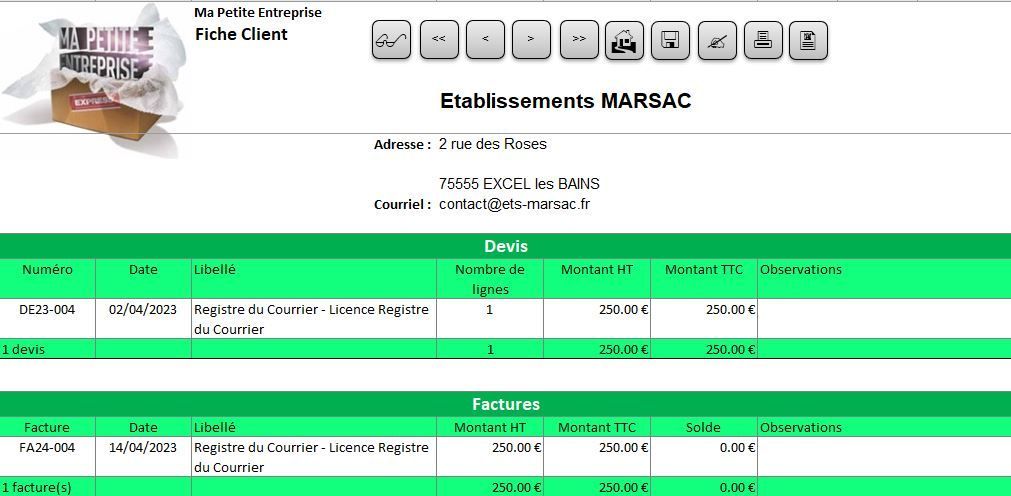Click the Facture column header

click(47, 427)
